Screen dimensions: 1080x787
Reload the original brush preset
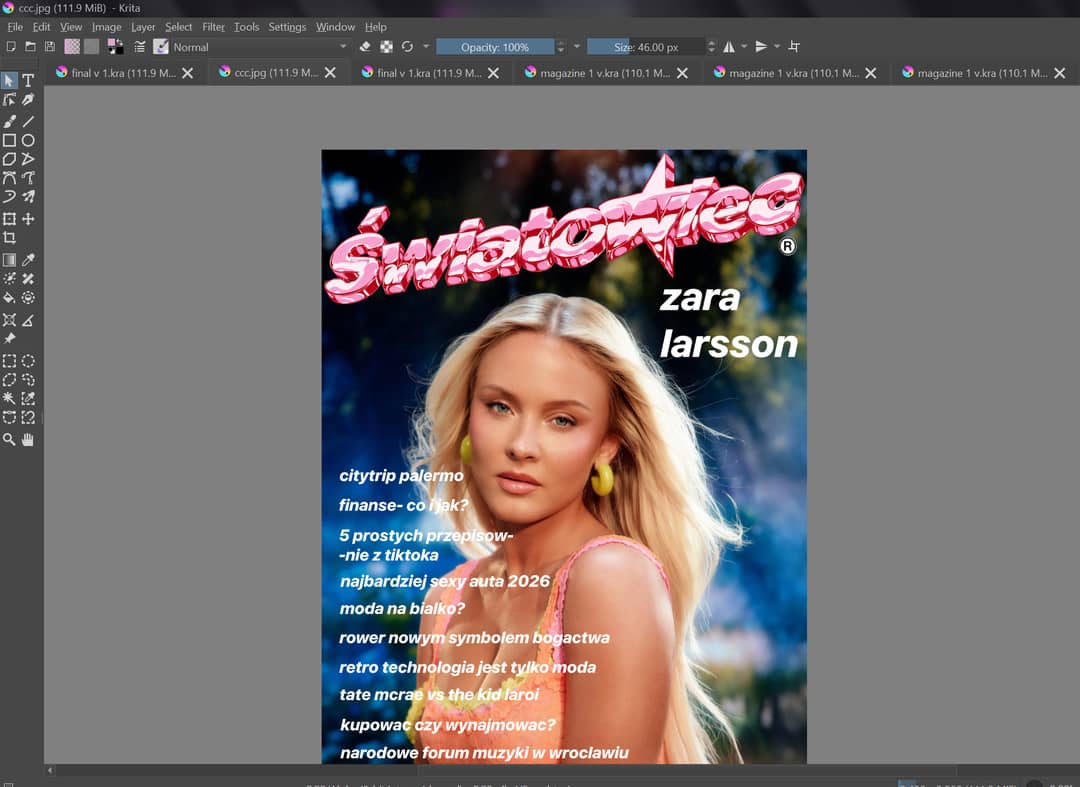[408, 47]
